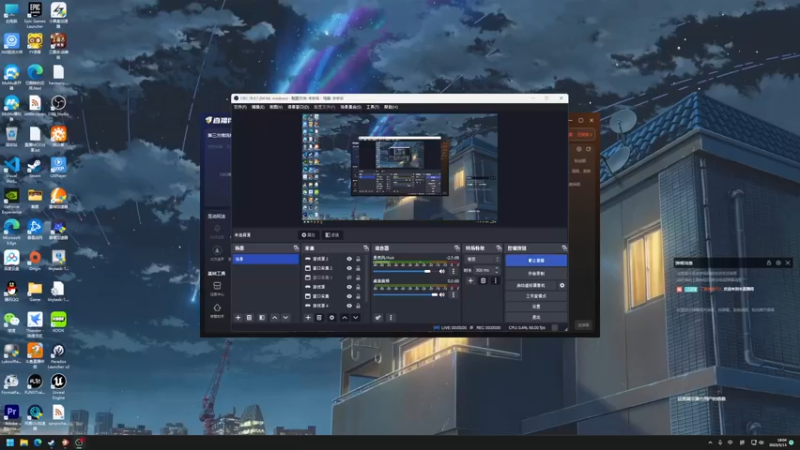
Task: Adjust the 桌面音频 volume slider
Action: pyautogui.click(x=405, y=294)
